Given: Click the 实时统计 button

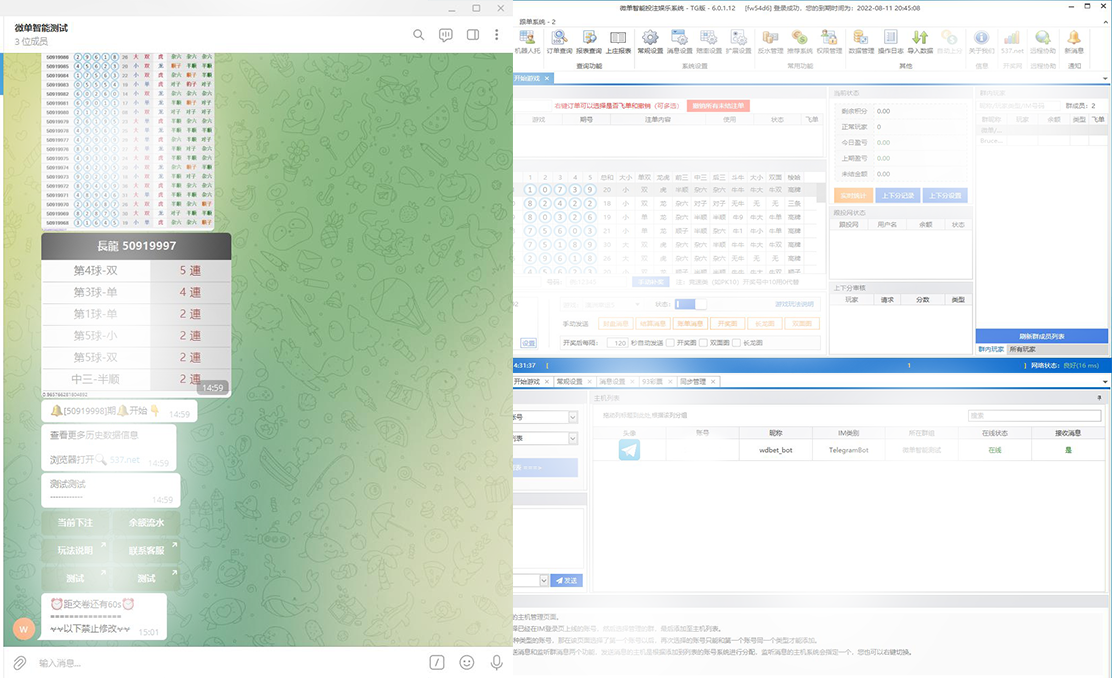Looking at the screenshot, I should (854, 195).
